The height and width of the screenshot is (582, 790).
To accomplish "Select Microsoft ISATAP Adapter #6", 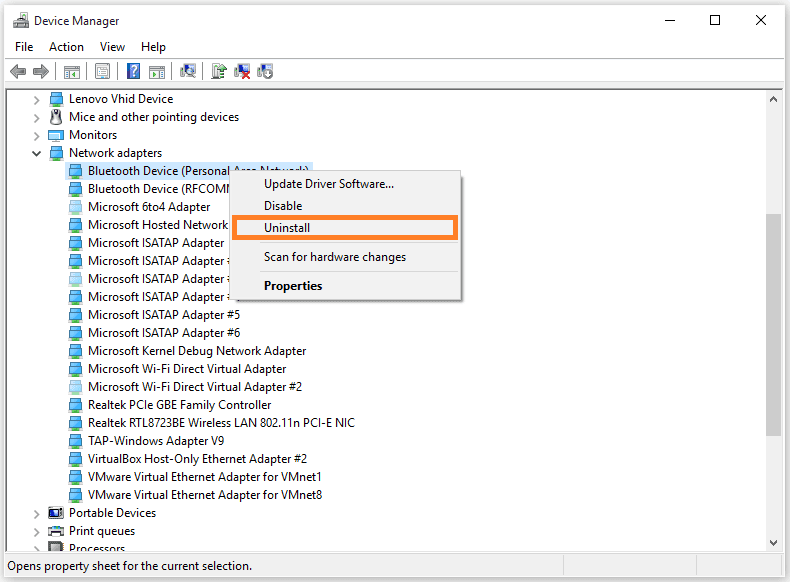I will tap(164, 333).
